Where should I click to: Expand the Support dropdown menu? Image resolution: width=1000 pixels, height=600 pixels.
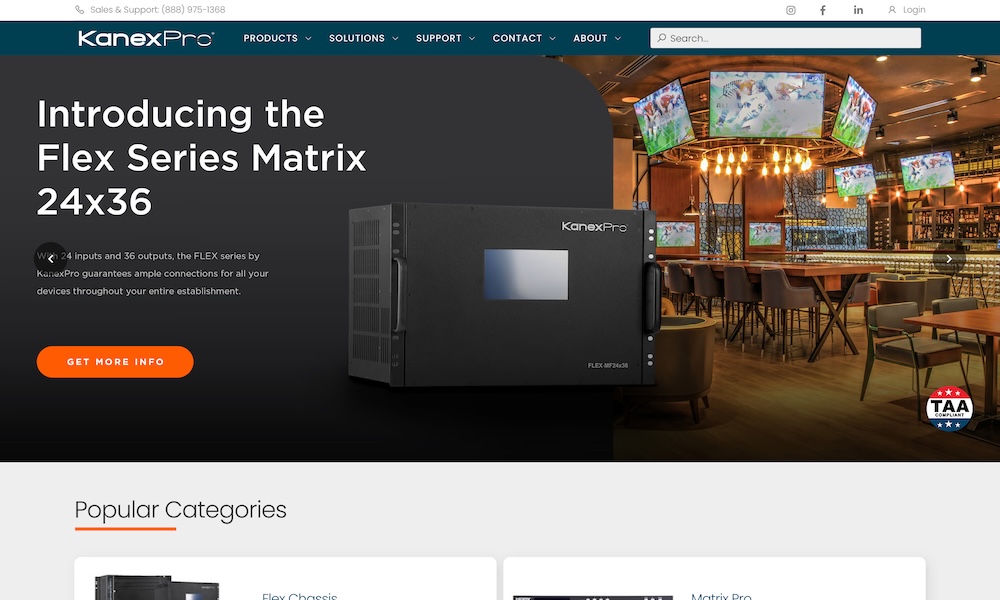pos(445,38)
